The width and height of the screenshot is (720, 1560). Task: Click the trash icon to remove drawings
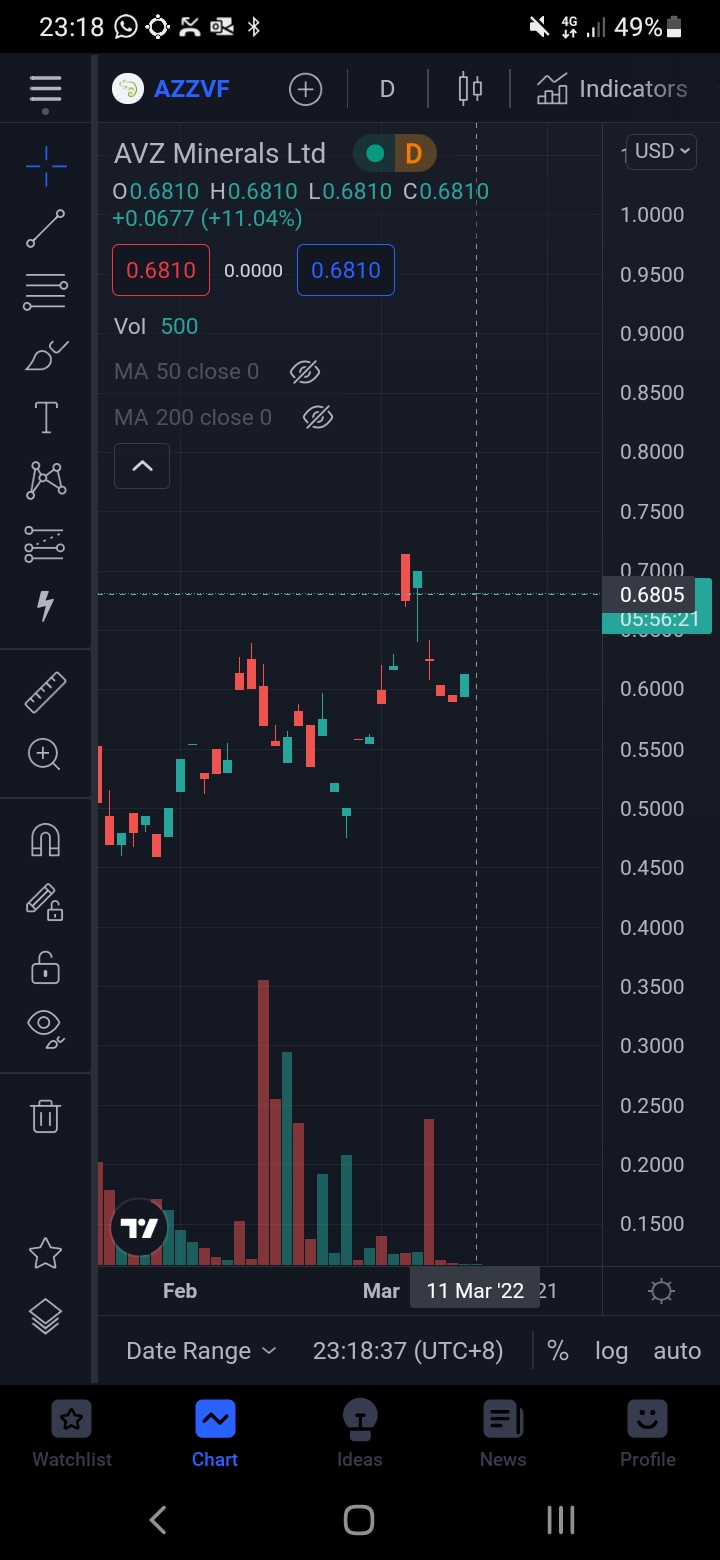click(x=46, y=1115)
